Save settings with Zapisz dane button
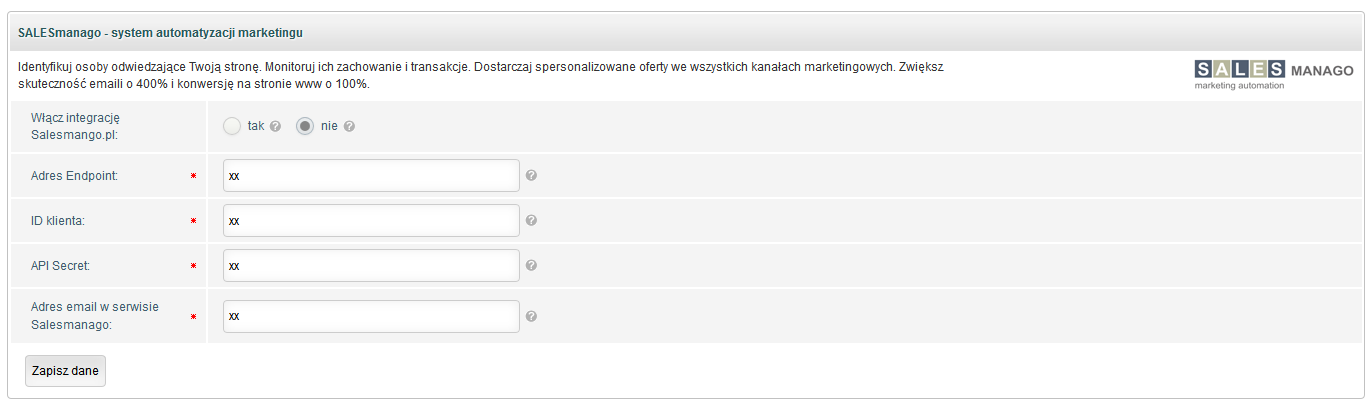Viewport: 1371px width, 410px height. pyautogui.click(x=65, y=370)
